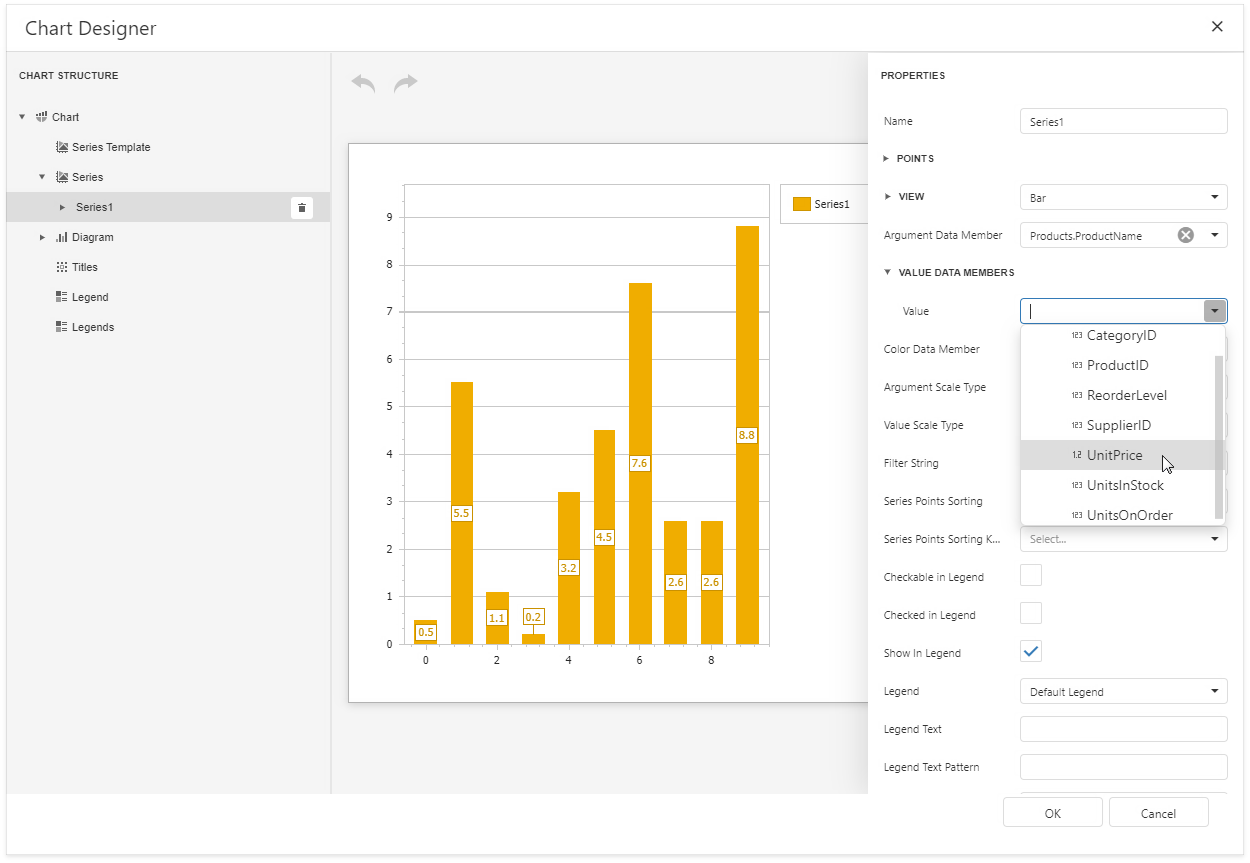Click the OK button
This screenshot has width=1250, height=863.
[x=1052, y=812]
